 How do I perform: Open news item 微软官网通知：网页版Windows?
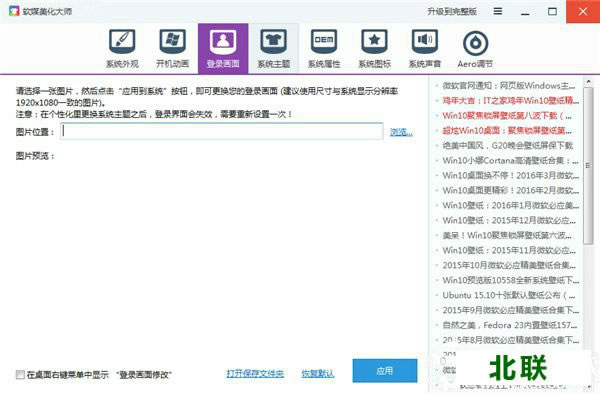tap(509, 86)
